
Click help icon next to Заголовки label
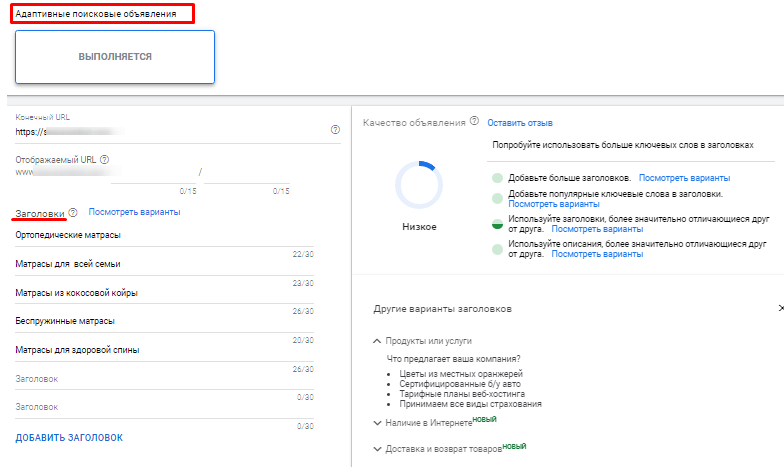coord(73,213)
